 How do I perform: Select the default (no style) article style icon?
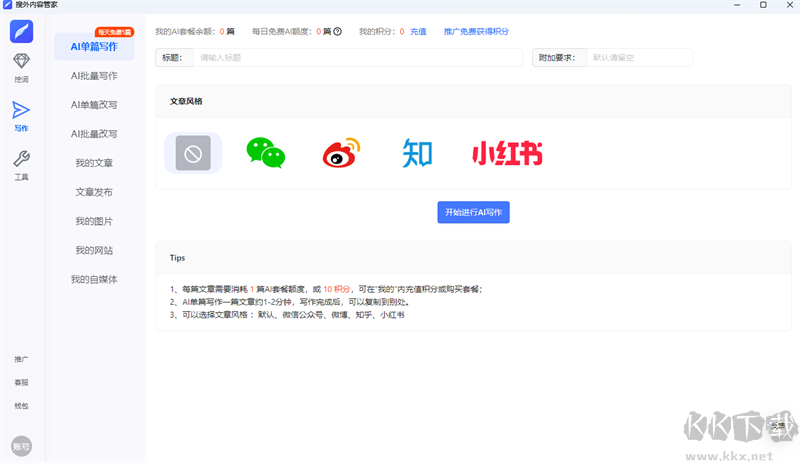coord(193,153)
